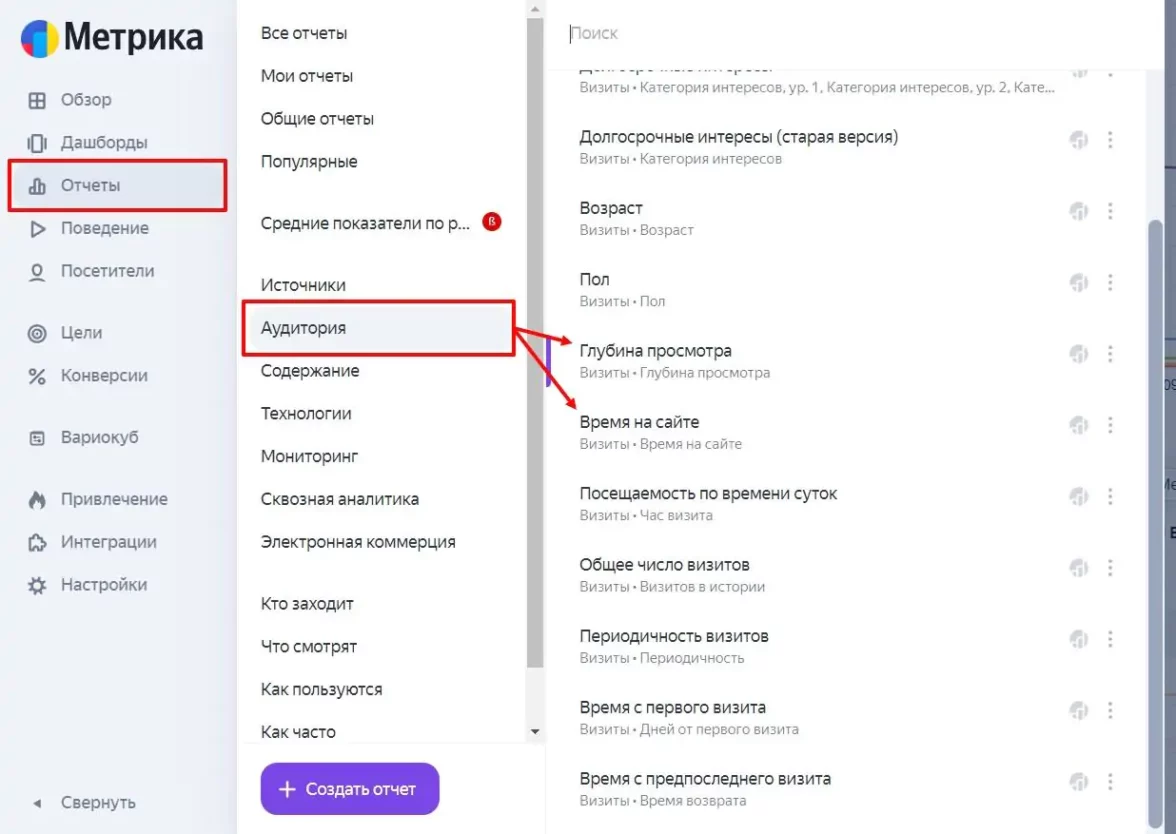The width and height of the screenshot is (1176, 834).
Task: Open the Глубина просмотра report
Action: [x=655, y=351]
